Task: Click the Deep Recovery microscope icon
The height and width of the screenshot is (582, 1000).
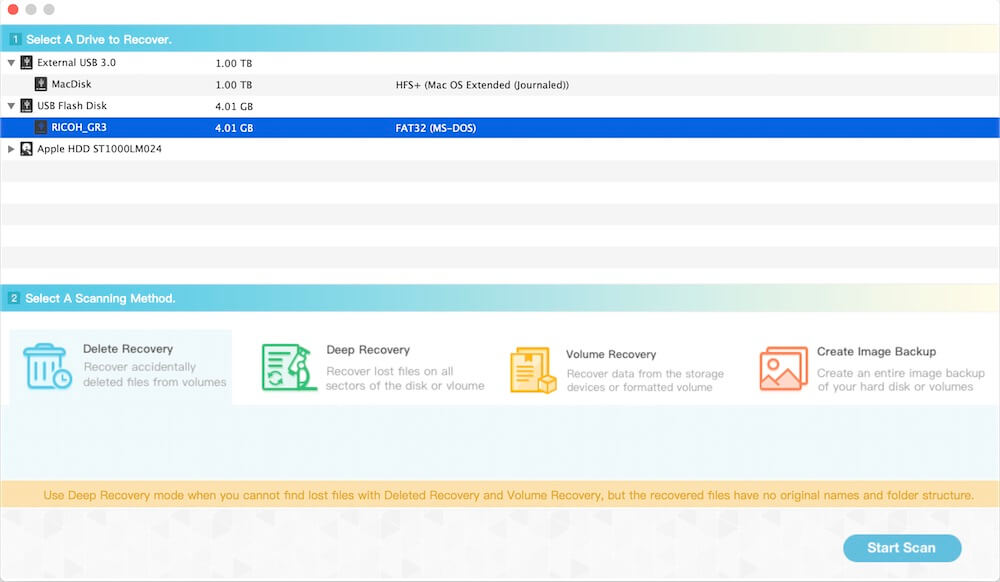Action: [289, 367]
